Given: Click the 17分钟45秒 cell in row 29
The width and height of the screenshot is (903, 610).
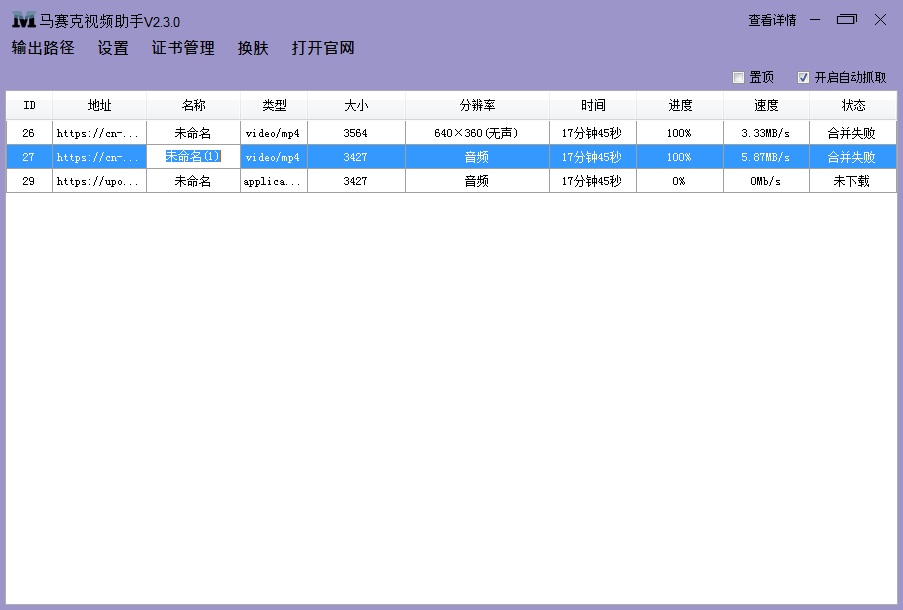Looking at the screenshot, I should (593, 181).
